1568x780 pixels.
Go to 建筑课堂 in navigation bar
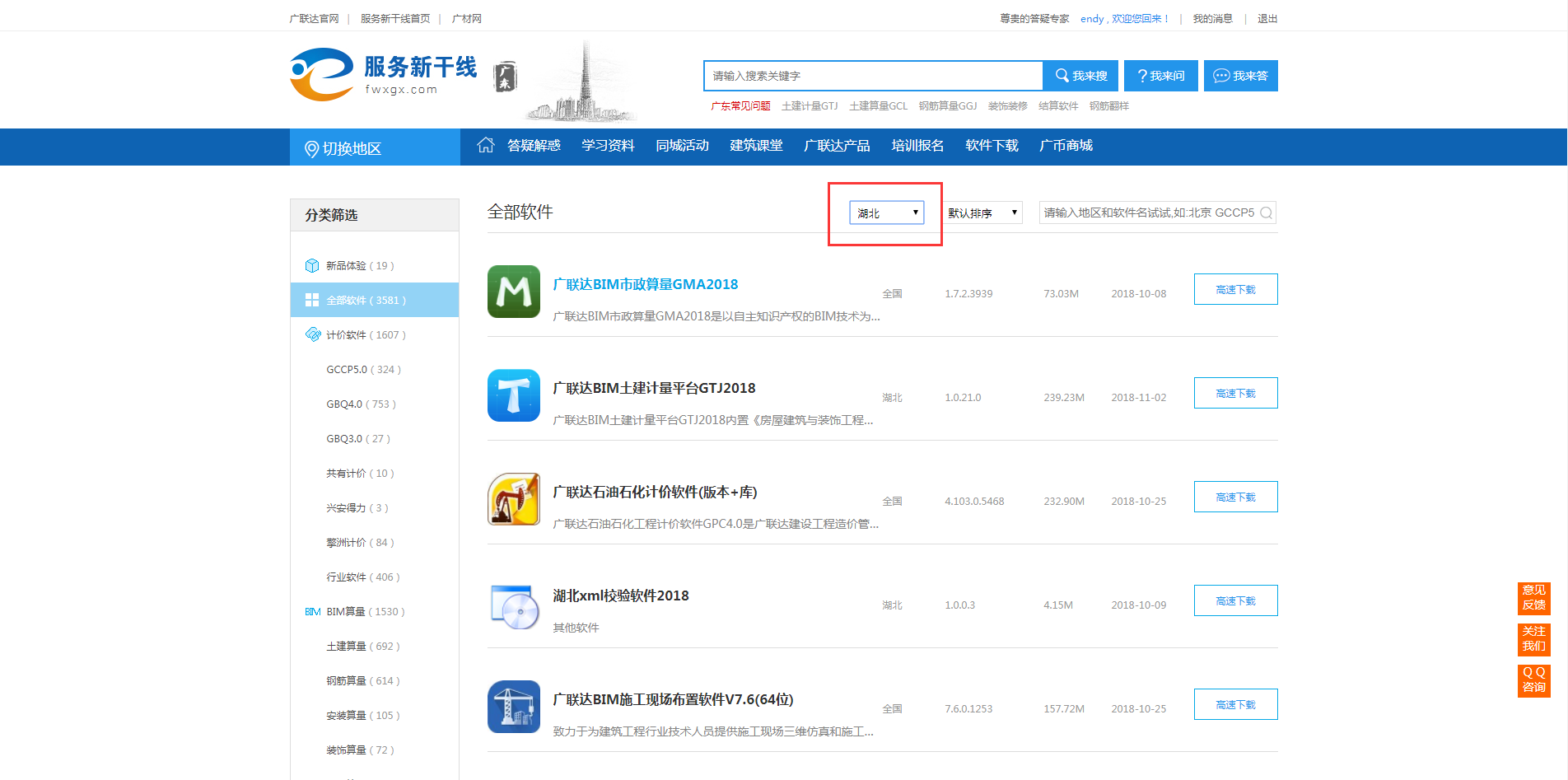(756, 146)
